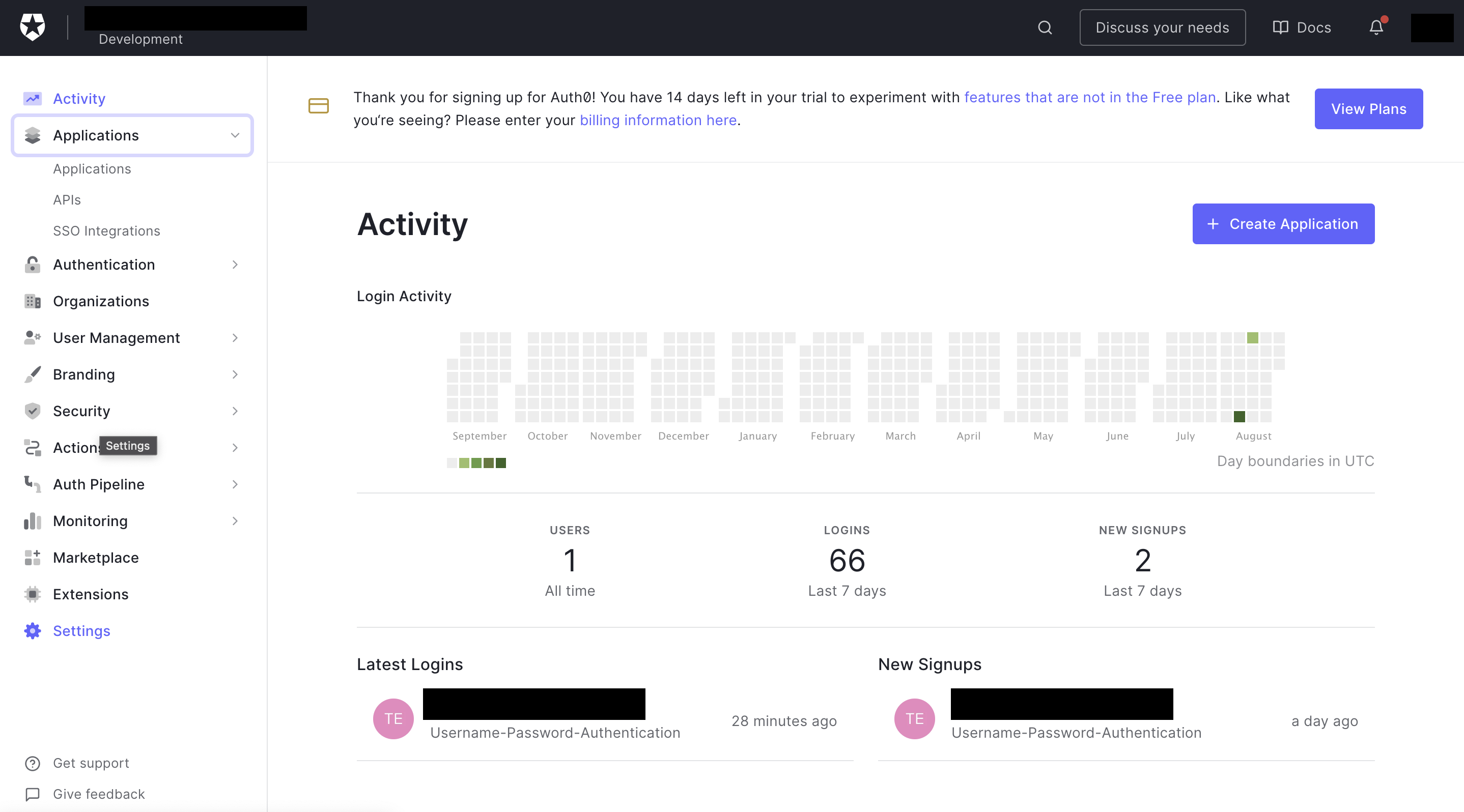
Task: Click the Settings gear icon in sidebar
Action: [33, 631]
